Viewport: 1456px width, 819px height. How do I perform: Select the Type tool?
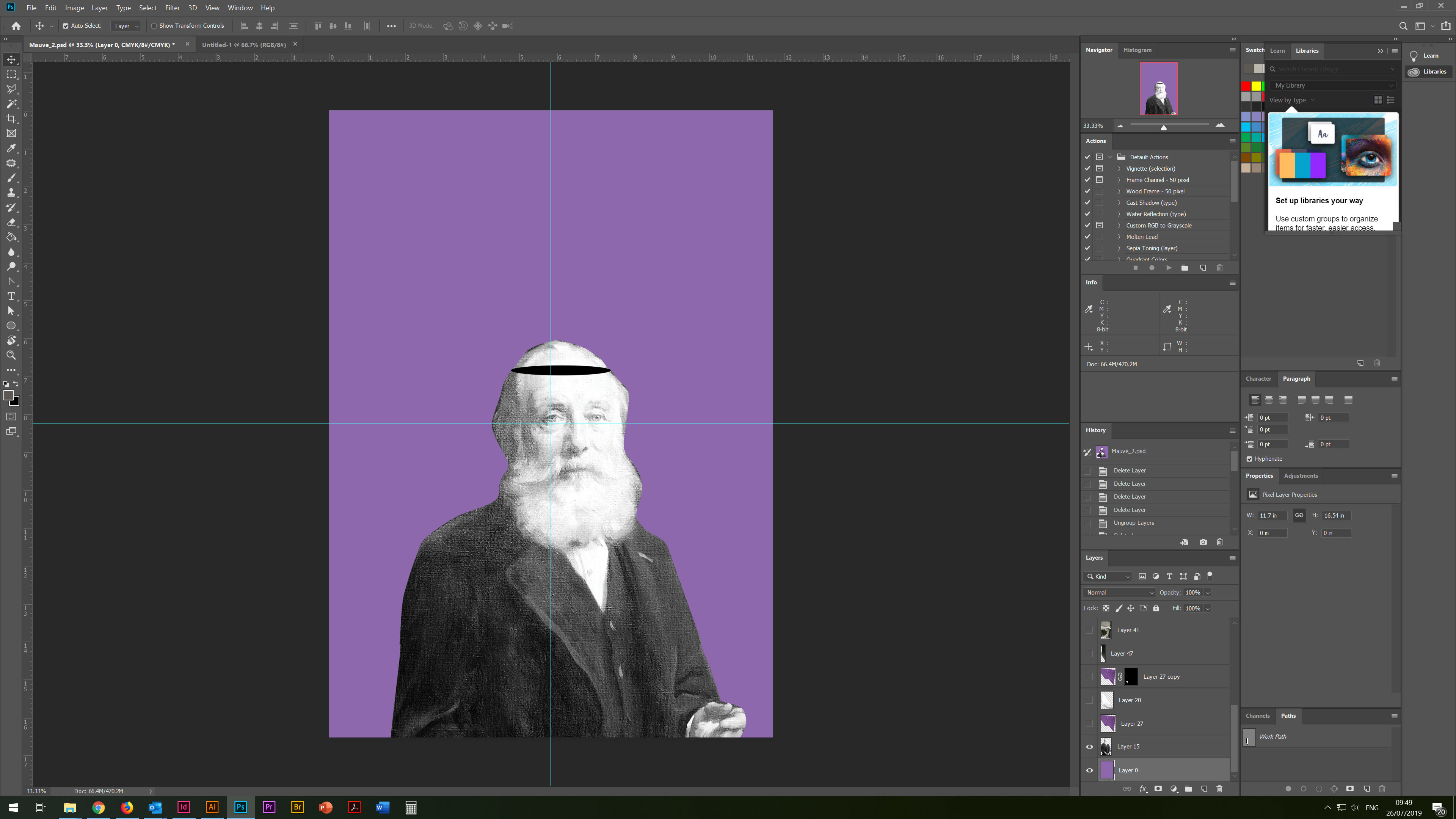[x=11, y=296]
